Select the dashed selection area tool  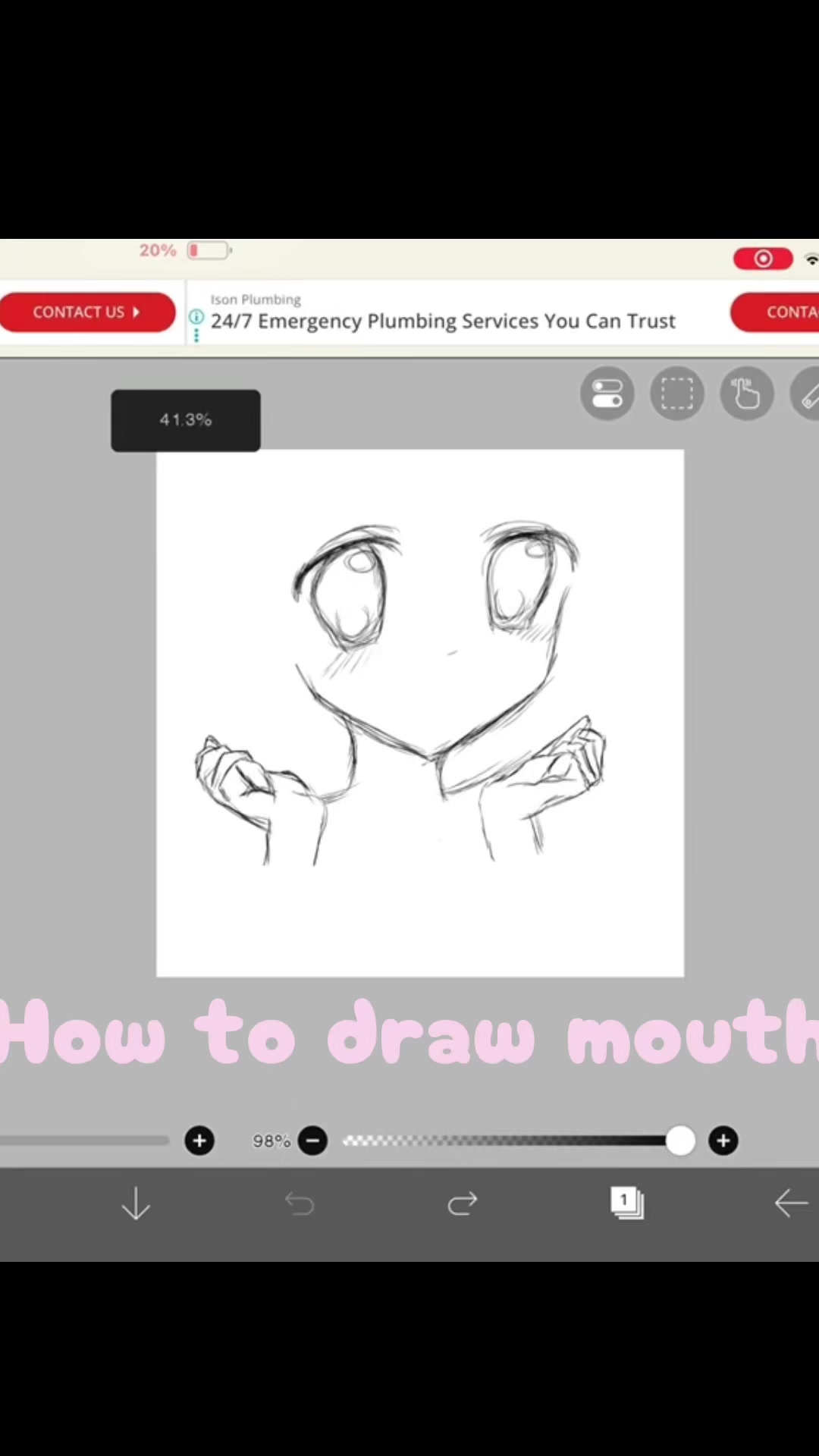677,394
